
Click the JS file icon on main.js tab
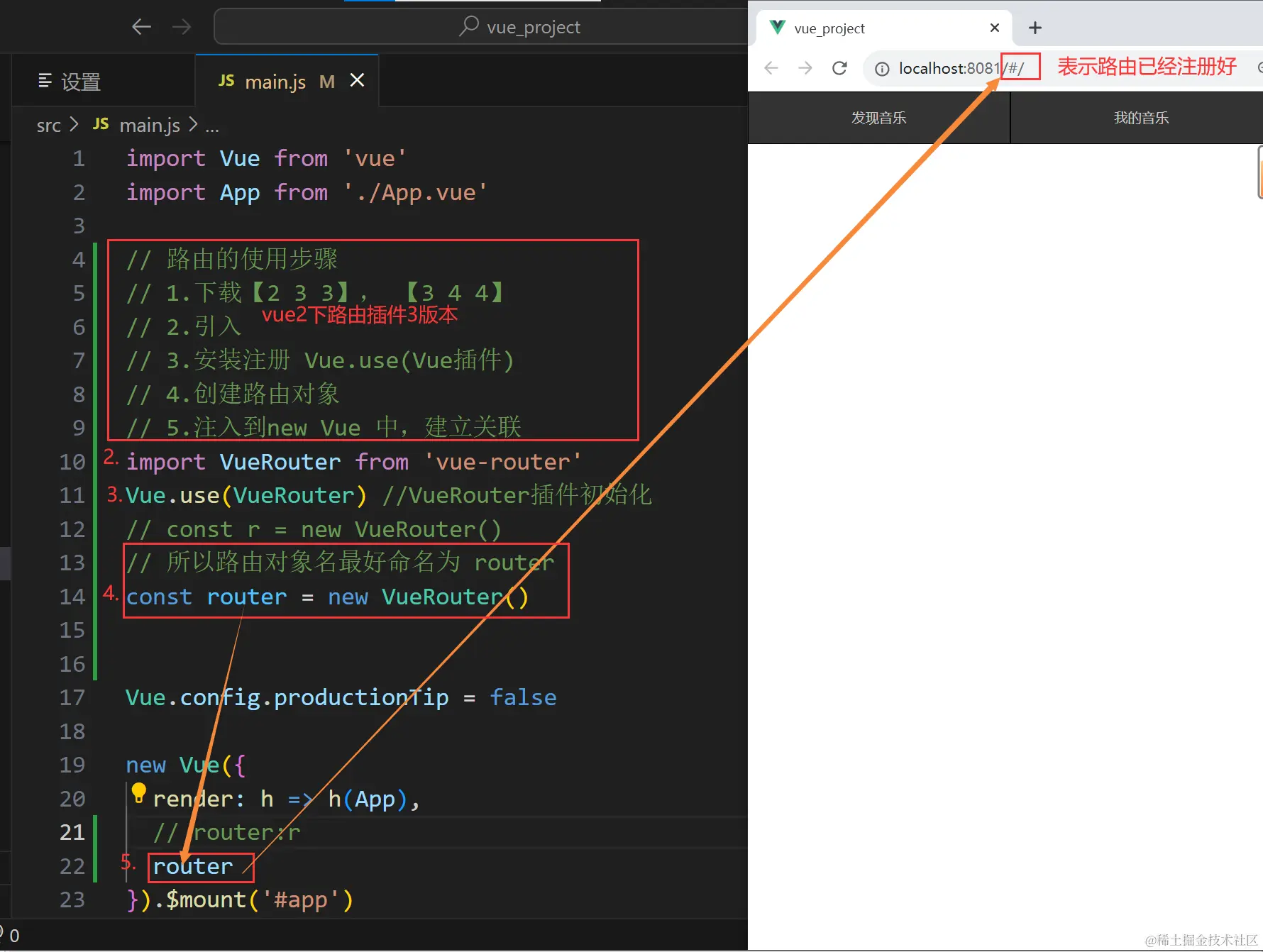point(226,82)
